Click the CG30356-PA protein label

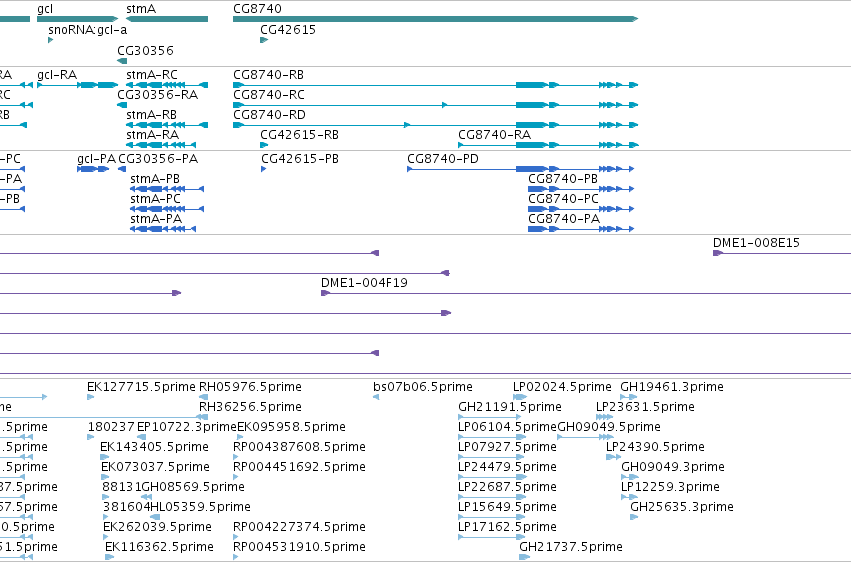tap(158, 159)
